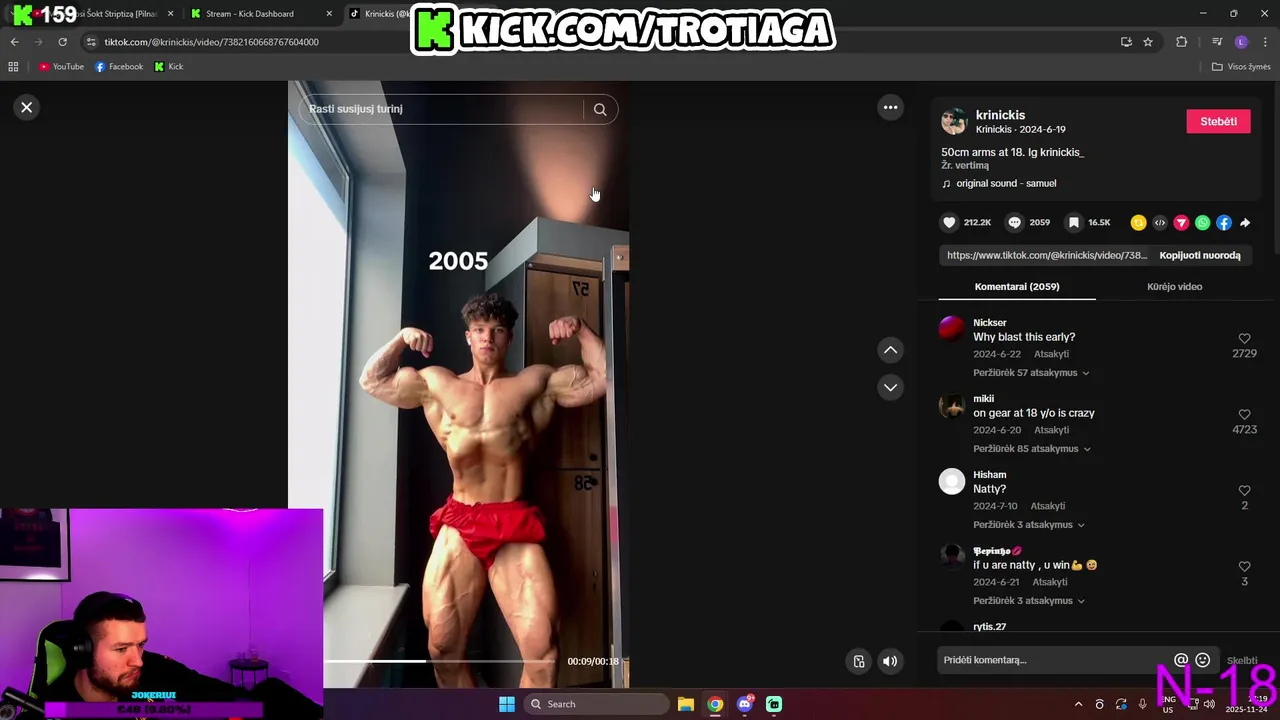
Task: Click the krinickis profile avatar
Action: pos(954,121)
